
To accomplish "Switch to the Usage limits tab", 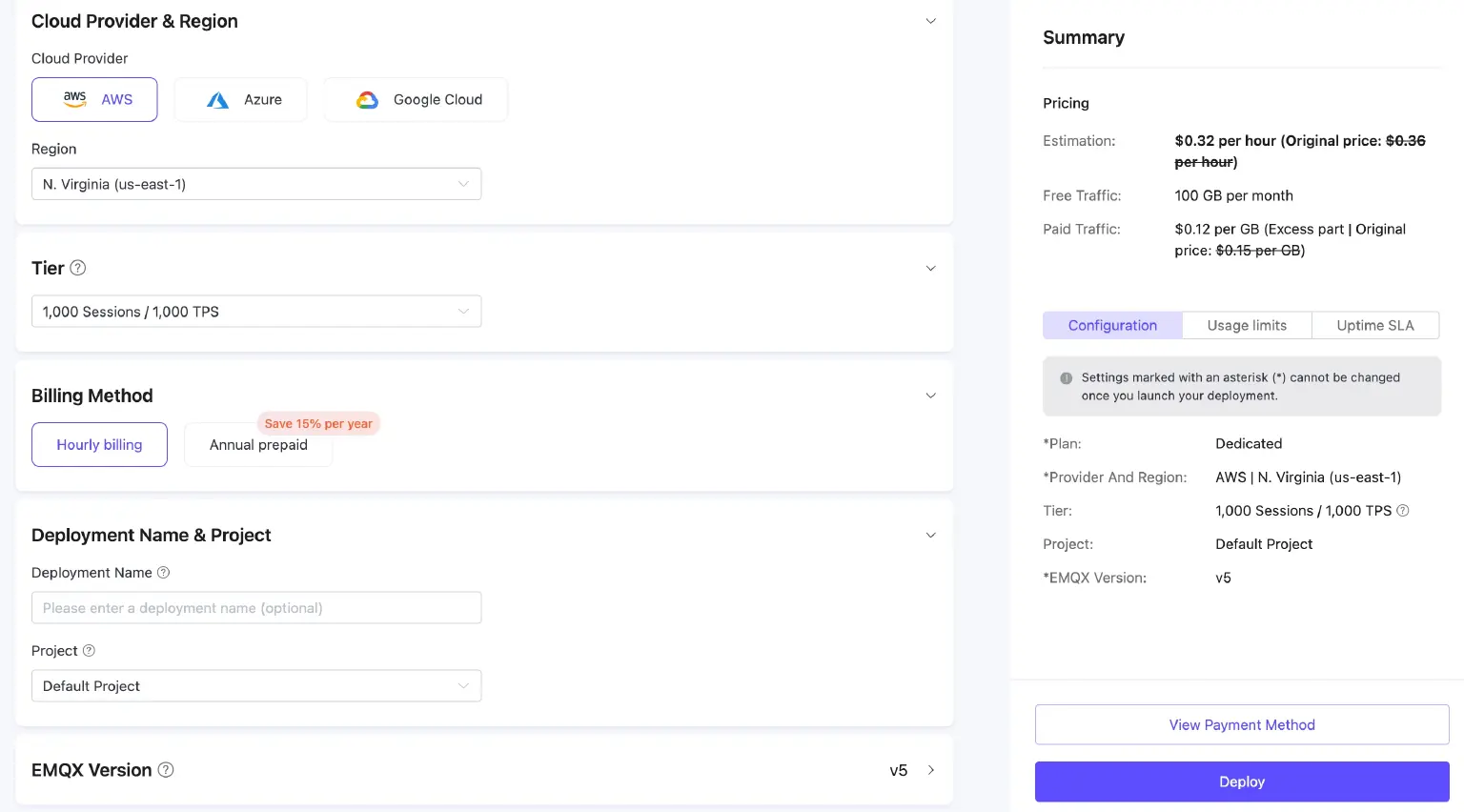I will tap(1246, 325).
